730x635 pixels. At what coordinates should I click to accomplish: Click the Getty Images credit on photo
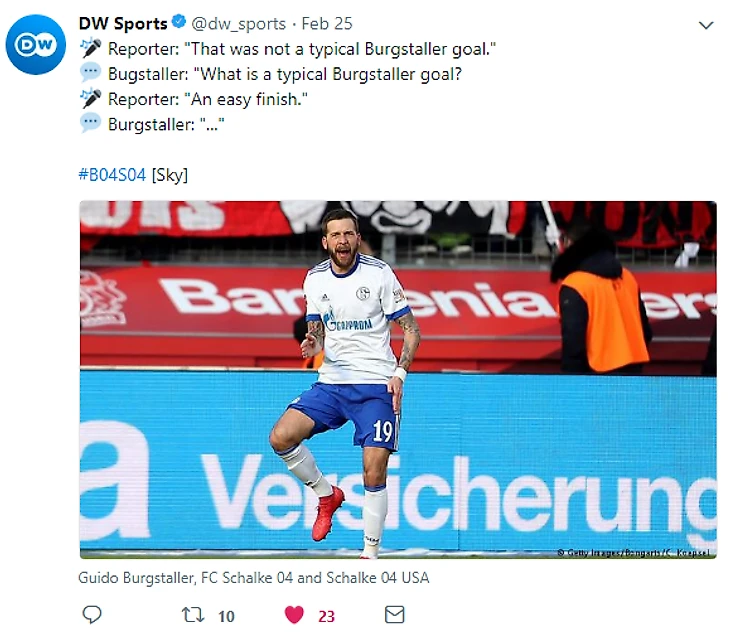click(634, 553)
